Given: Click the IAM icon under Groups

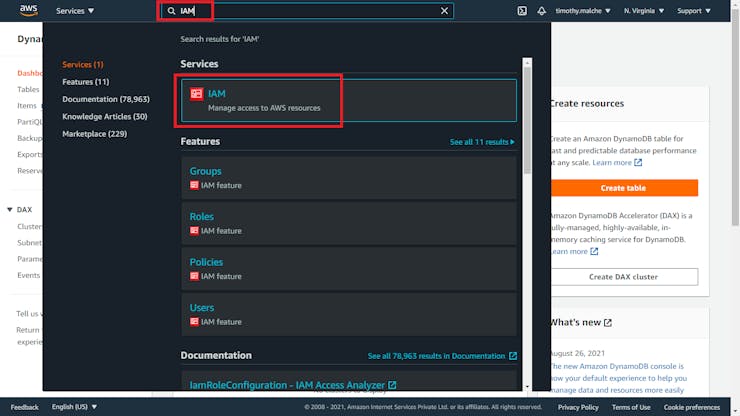Looking at the screenshot, I should coord(194,185).
